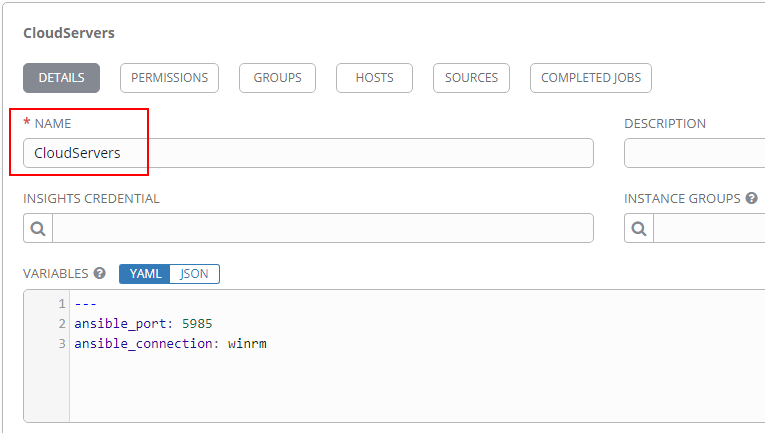This screenshot has height=433, width=765.
Task: Place cursor on the ansible_port: 5985 line
Action: 143,324
